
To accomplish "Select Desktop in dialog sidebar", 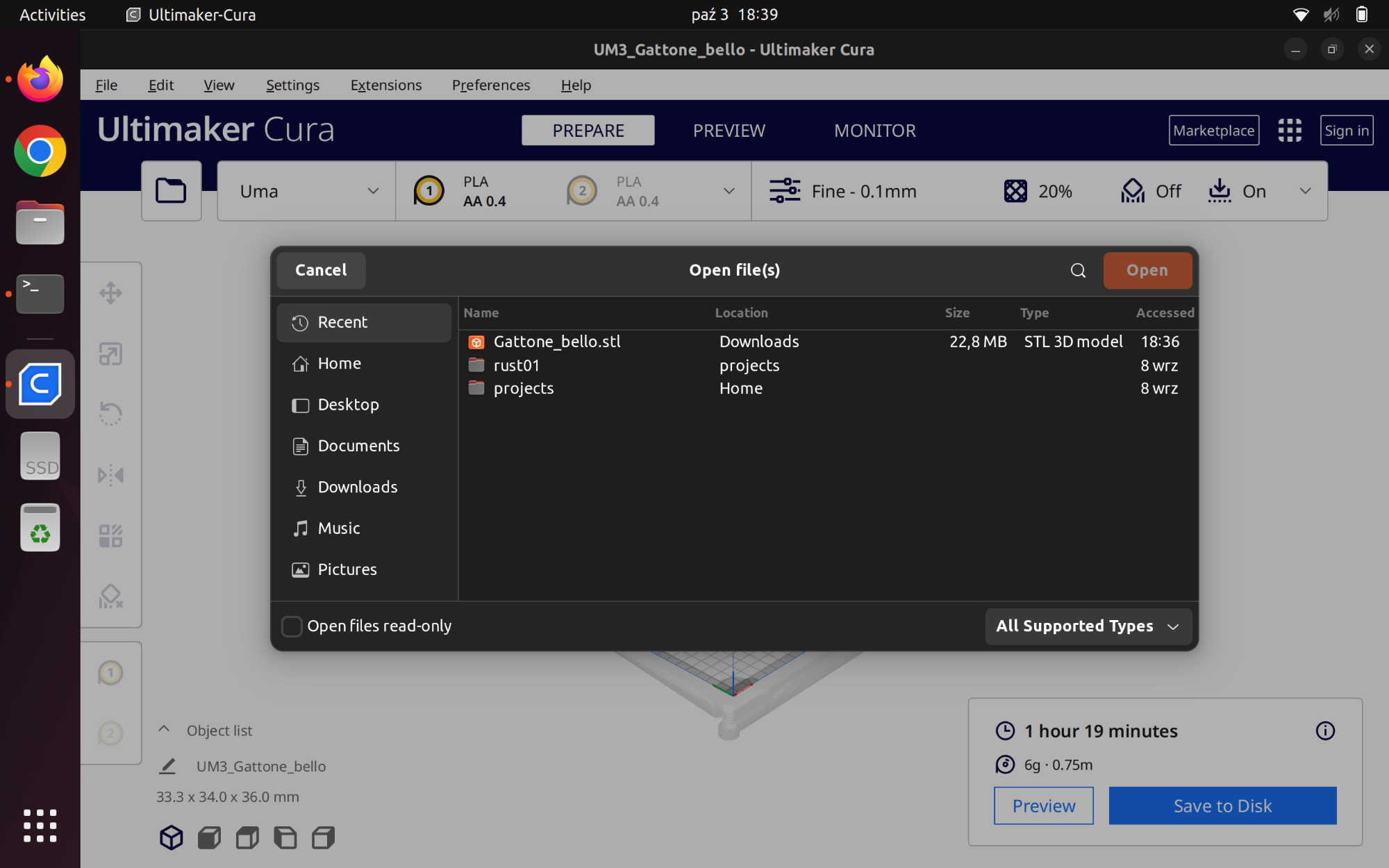I will point(364,405).
